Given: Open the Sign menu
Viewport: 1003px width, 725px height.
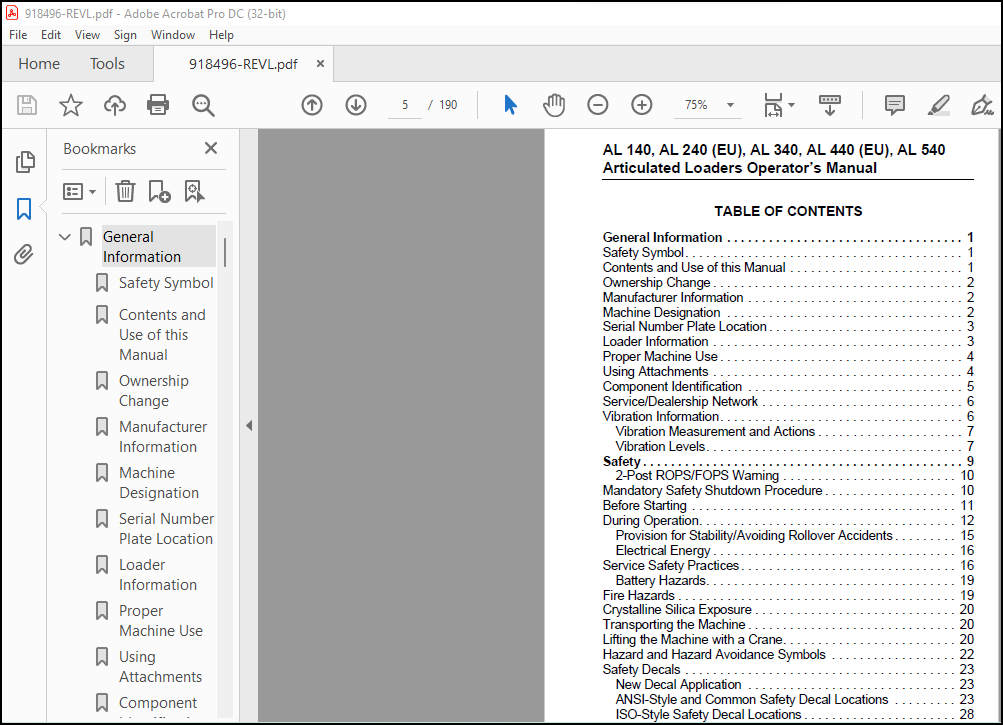Looking at the screenshot, I should tap(125, 35).
